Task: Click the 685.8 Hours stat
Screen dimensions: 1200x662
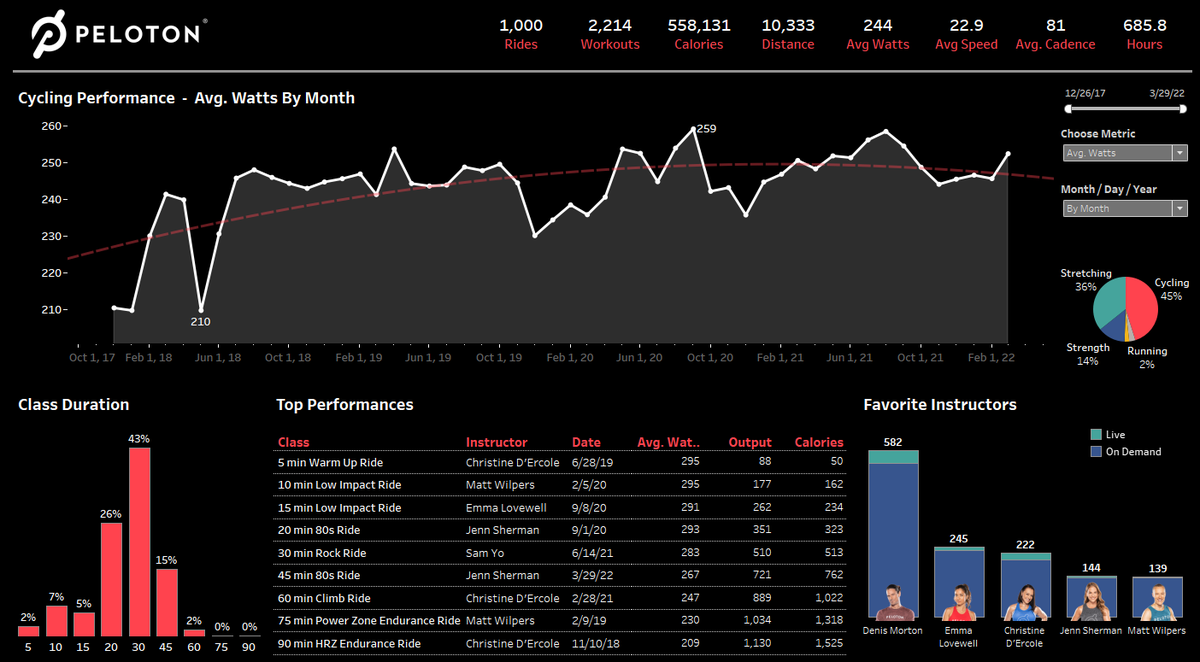Action: click(x=1145, y=34)
